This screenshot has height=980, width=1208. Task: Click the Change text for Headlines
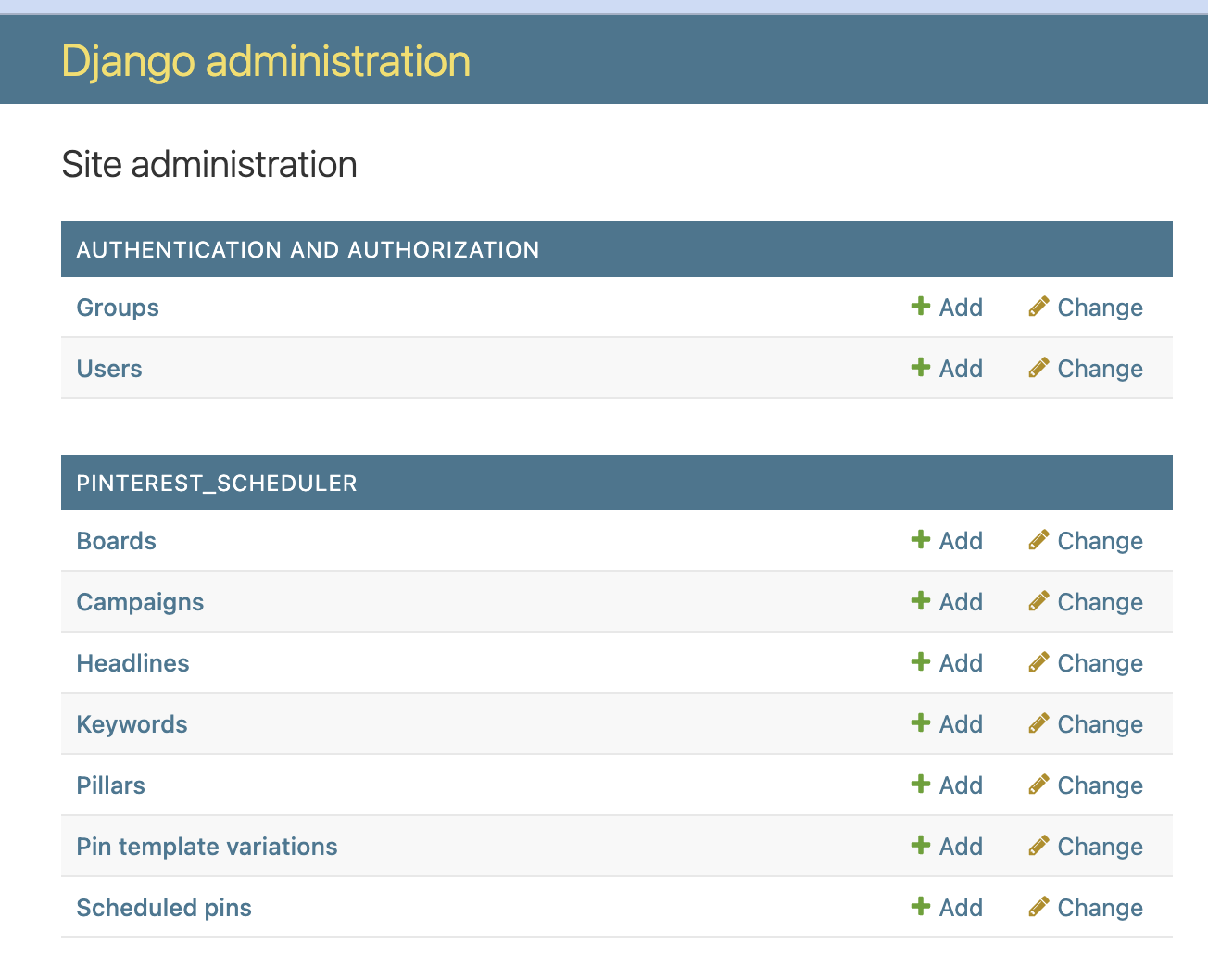point(1100,663)
